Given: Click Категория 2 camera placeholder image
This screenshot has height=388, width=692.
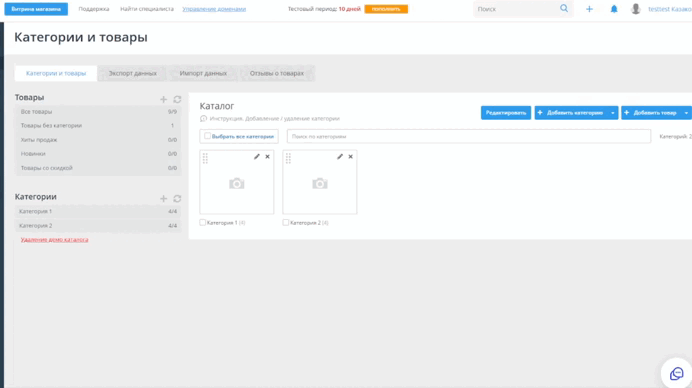Looking at the screenshot, I should point(320,183).
